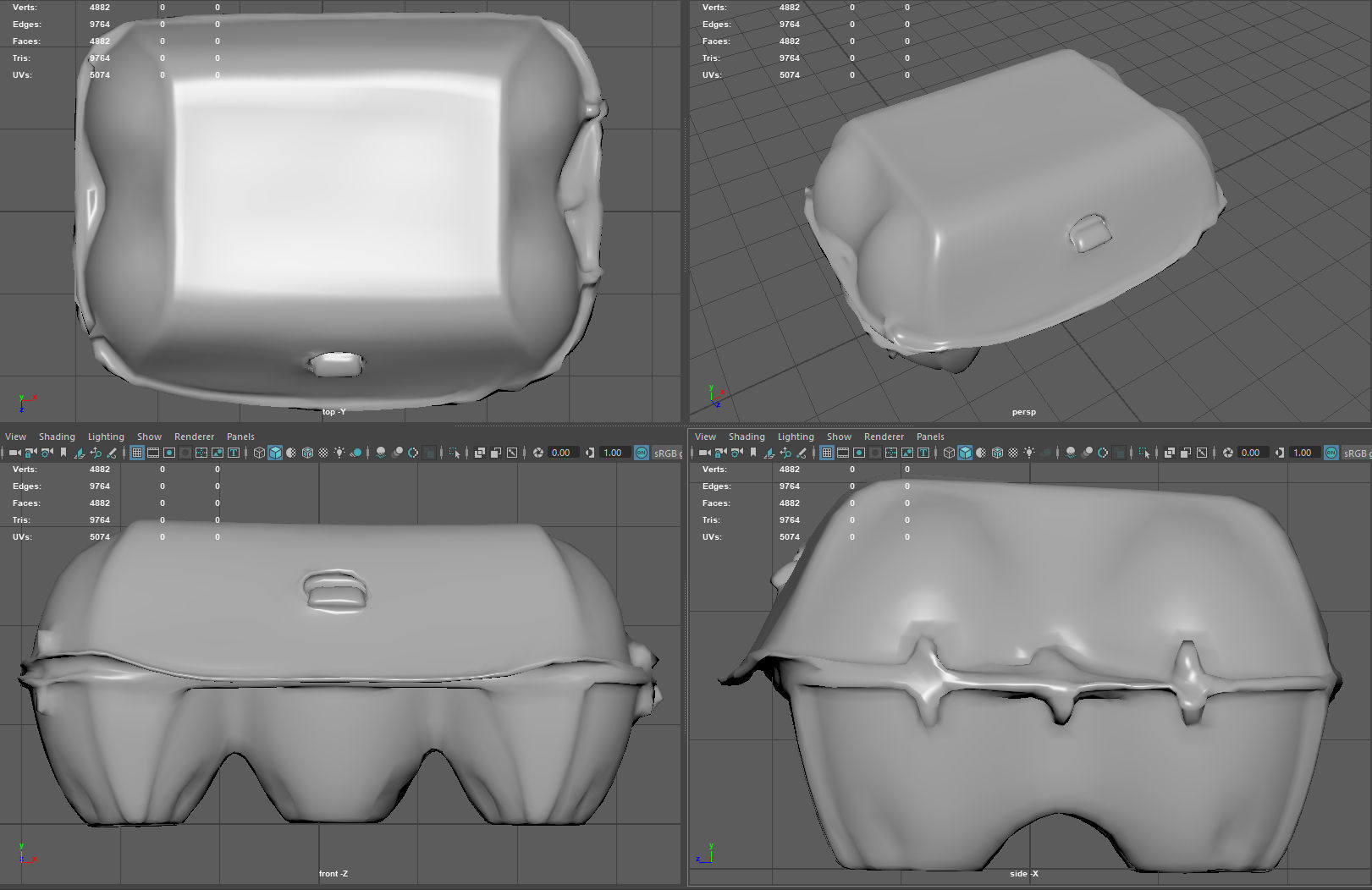Image resolution: width=1372 pixels, height=890 pixels.
Task: Click Lock Camera icon in front view toolbar
Action: 31,453
